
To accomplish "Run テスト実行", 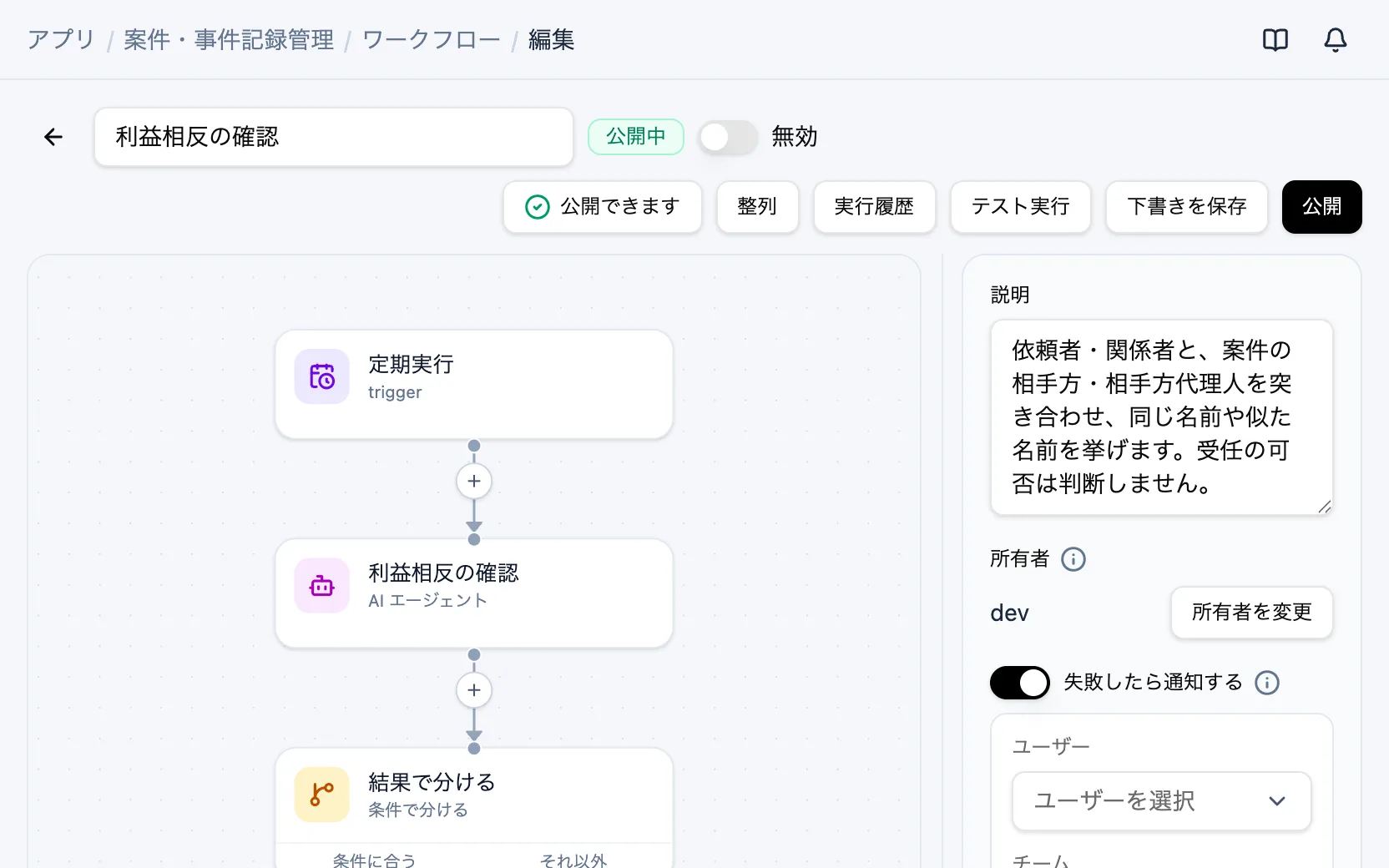I will [x=1021, y=207].
